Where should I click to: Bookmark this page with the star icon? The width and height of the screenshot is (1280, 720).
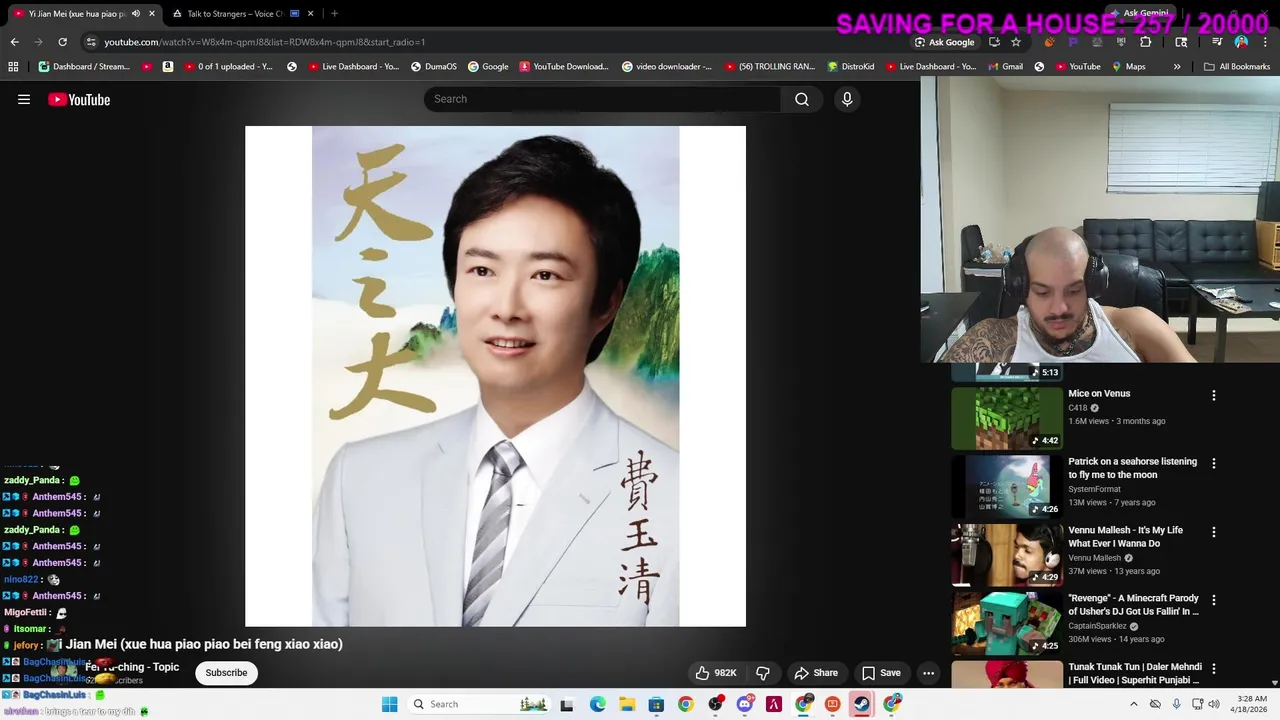(x=1016, y=42)
